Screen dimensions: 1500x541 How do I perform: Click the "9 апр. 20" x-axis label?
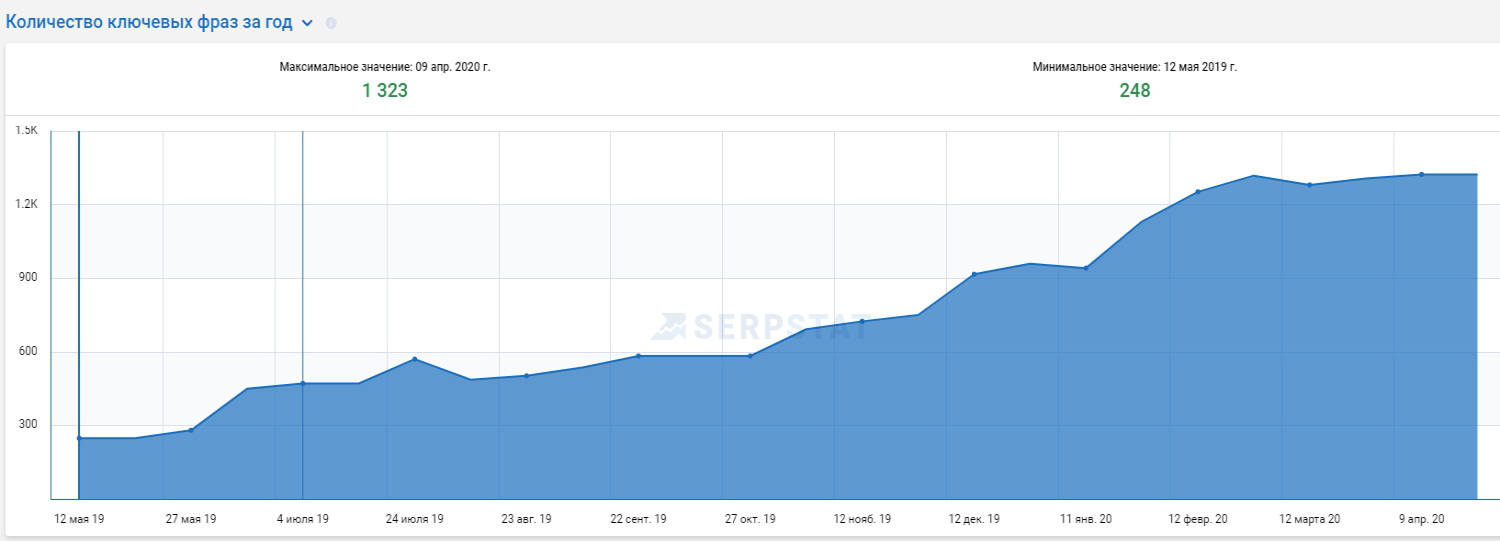click(x=1421, y=519)
